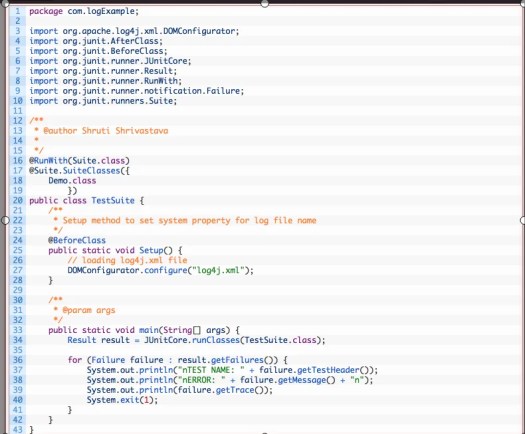Select '@Suite.SuiteClasses' annotation on line 17
525x434 pixels.
tap(75, 171)
